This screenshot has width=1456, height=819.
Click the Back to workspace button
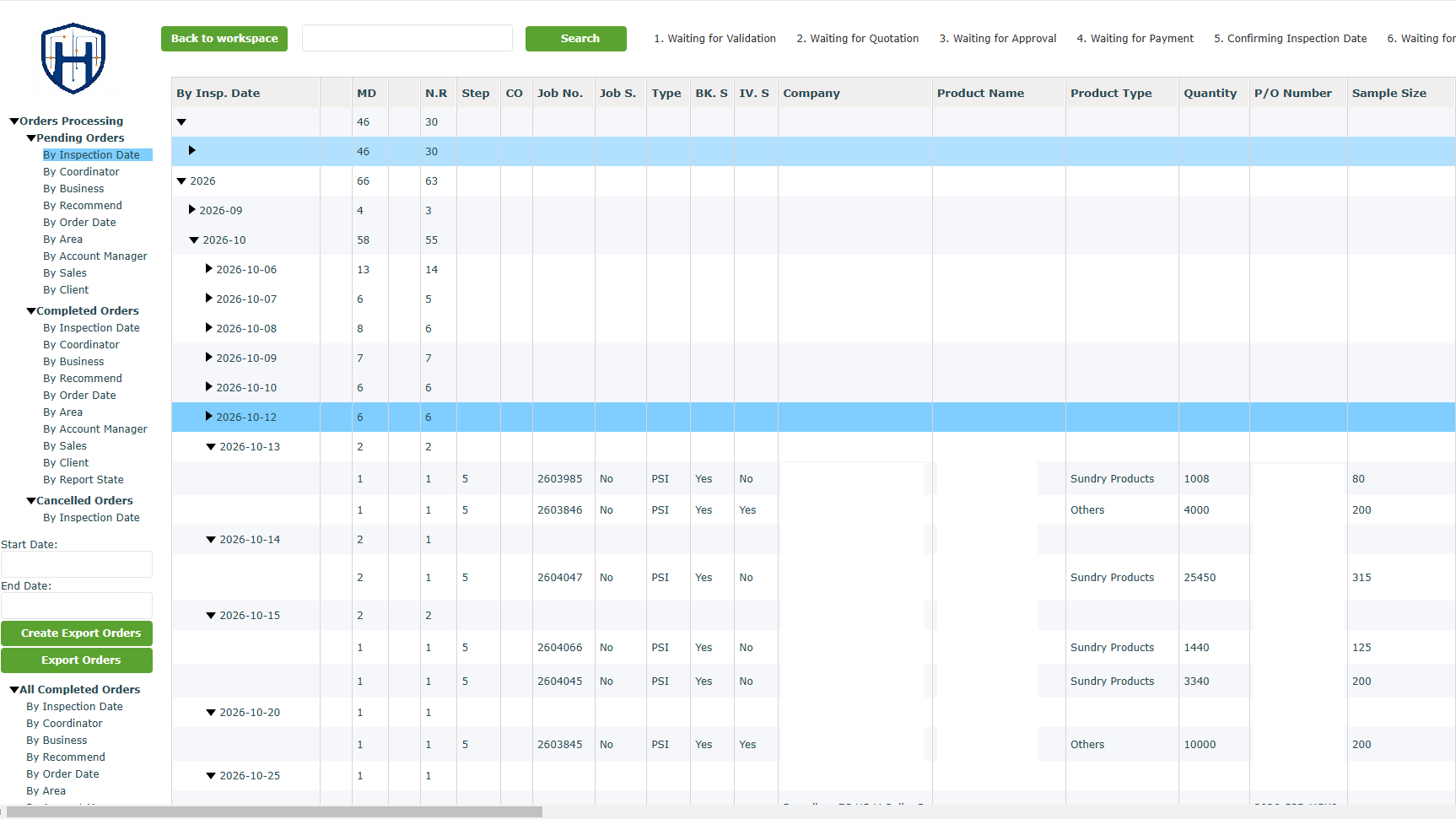point(224,39)
